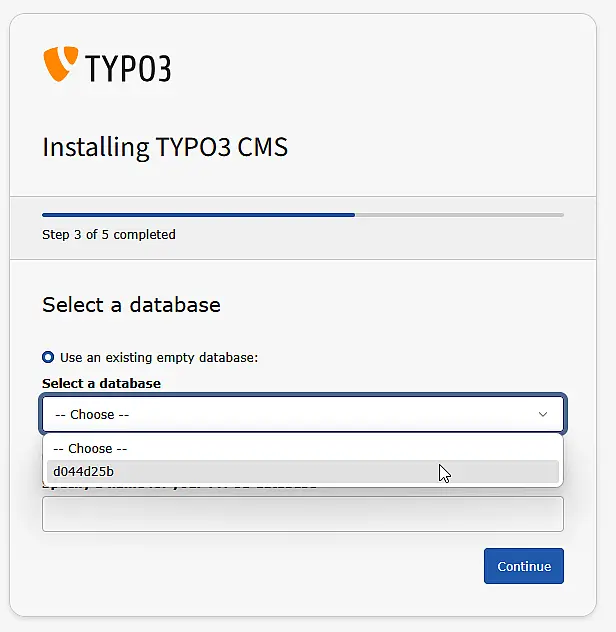Screen dimensions: 616x632
Task: Click the large 'Select a database' section heading
Action: coord(131,304)
